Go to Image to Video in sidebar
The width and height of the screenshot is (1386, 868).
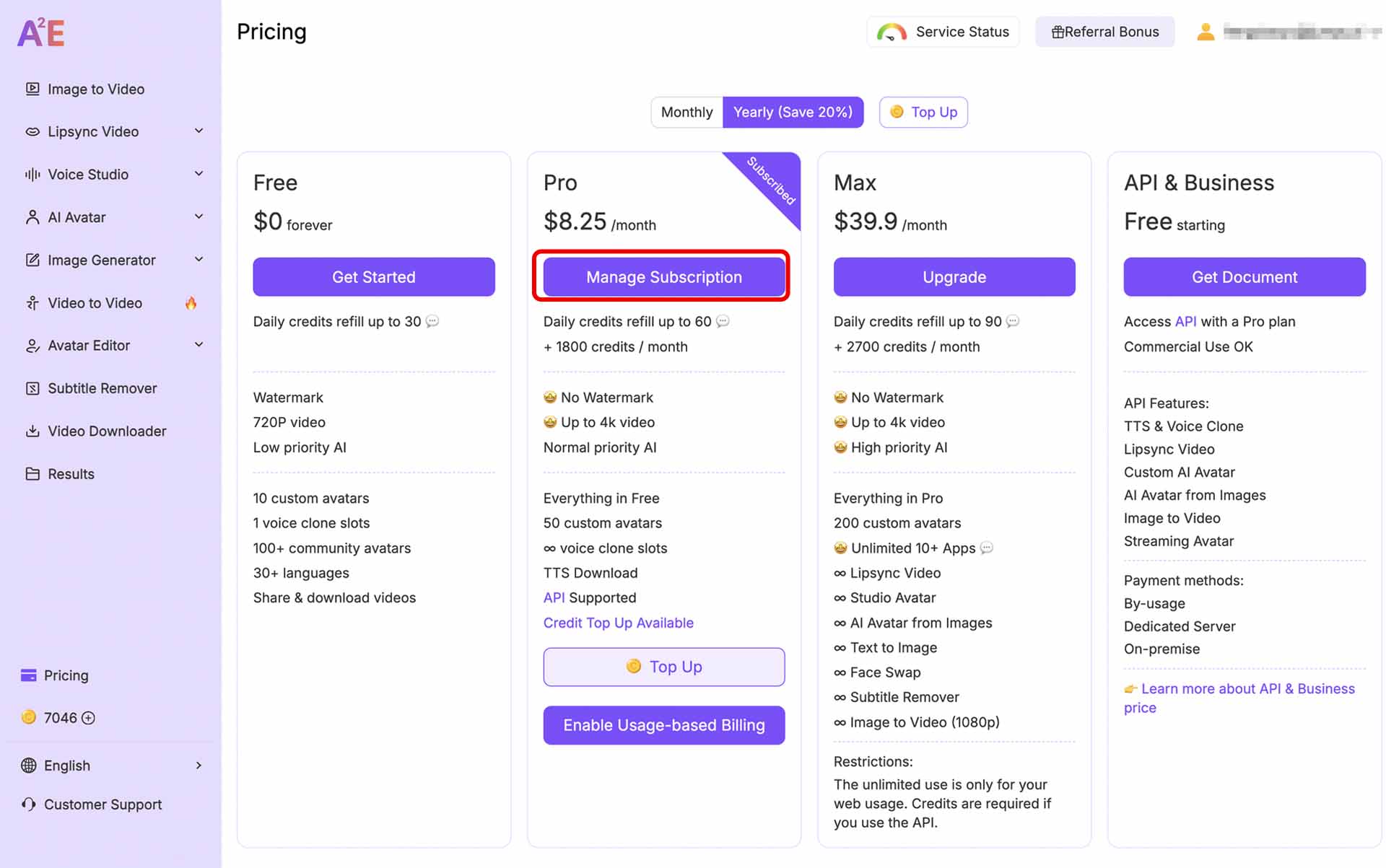[95, 89]
